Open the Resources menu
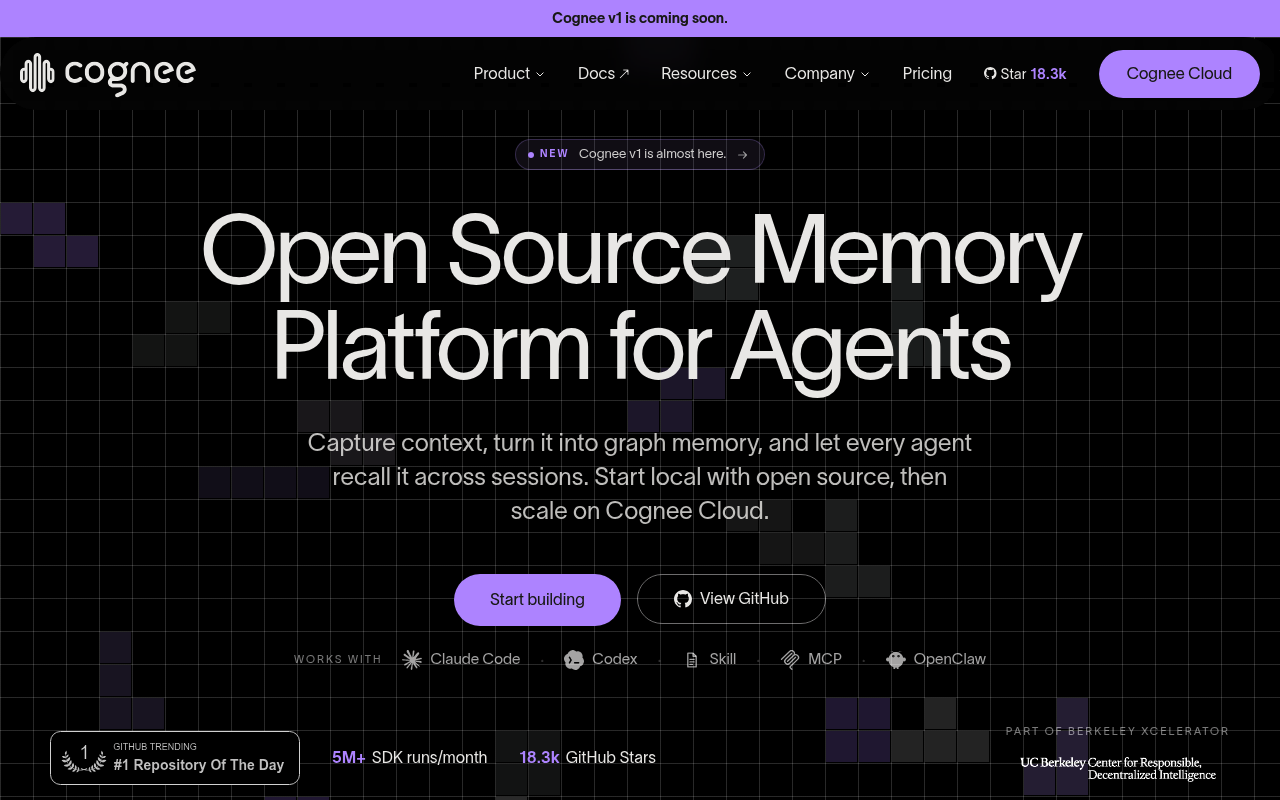1280x800 pixels. click(706, 73)
